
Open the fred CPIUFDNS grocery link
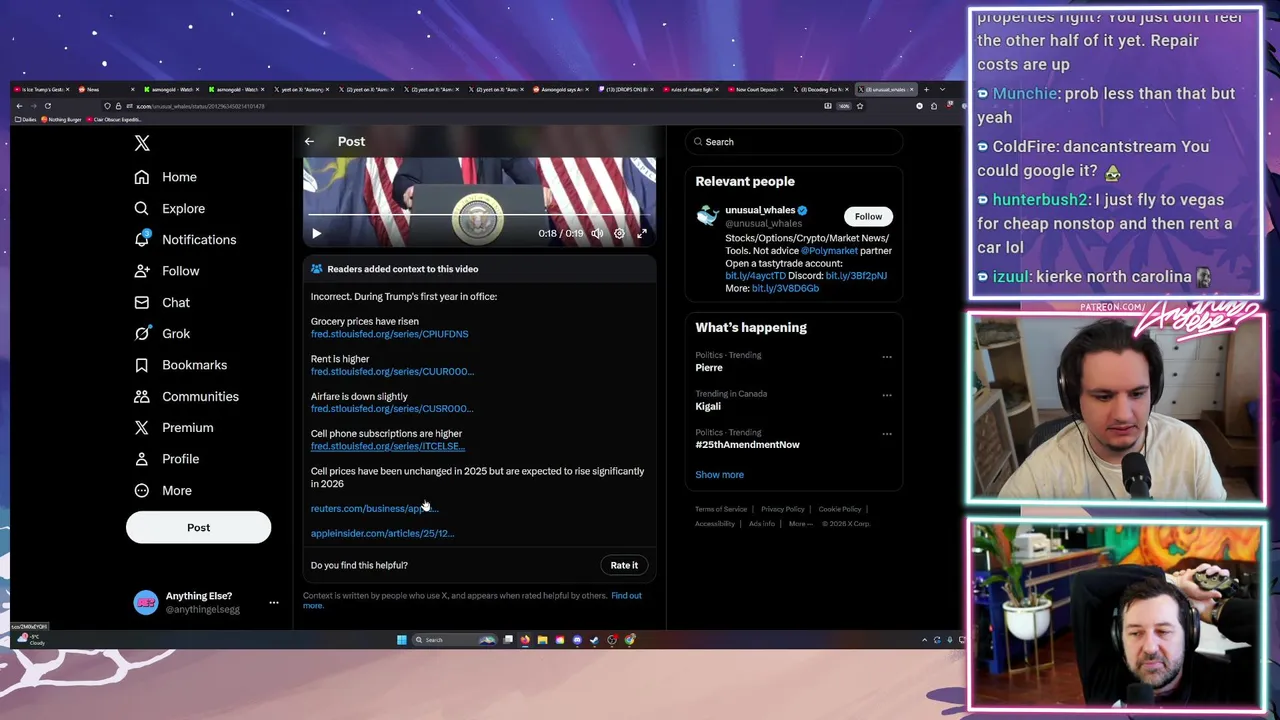(389, 334)
